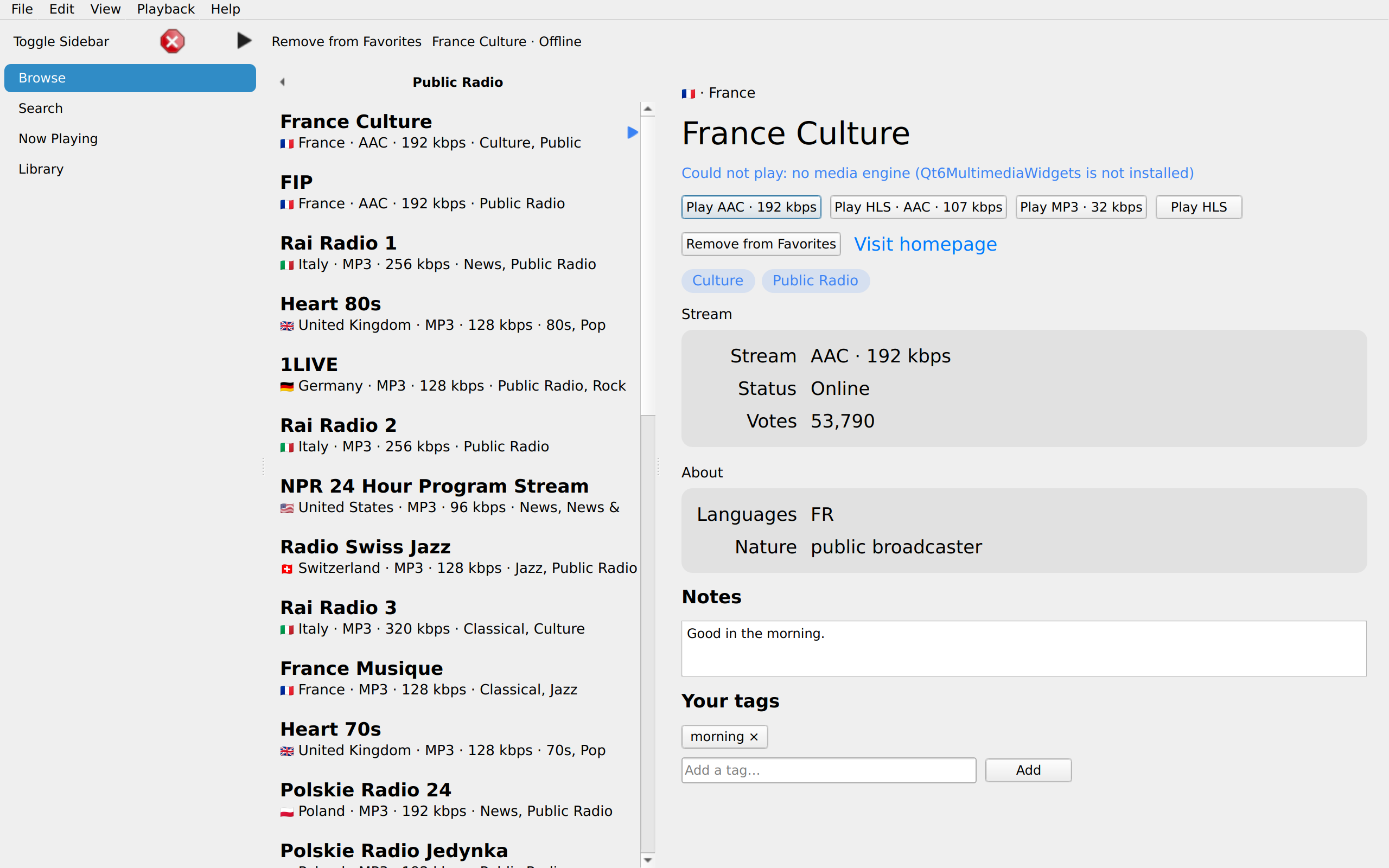Click the Stream value AAC · 192 kbps
The height and width of the screenshot is (868, 1389).
[x=881, y=356]
